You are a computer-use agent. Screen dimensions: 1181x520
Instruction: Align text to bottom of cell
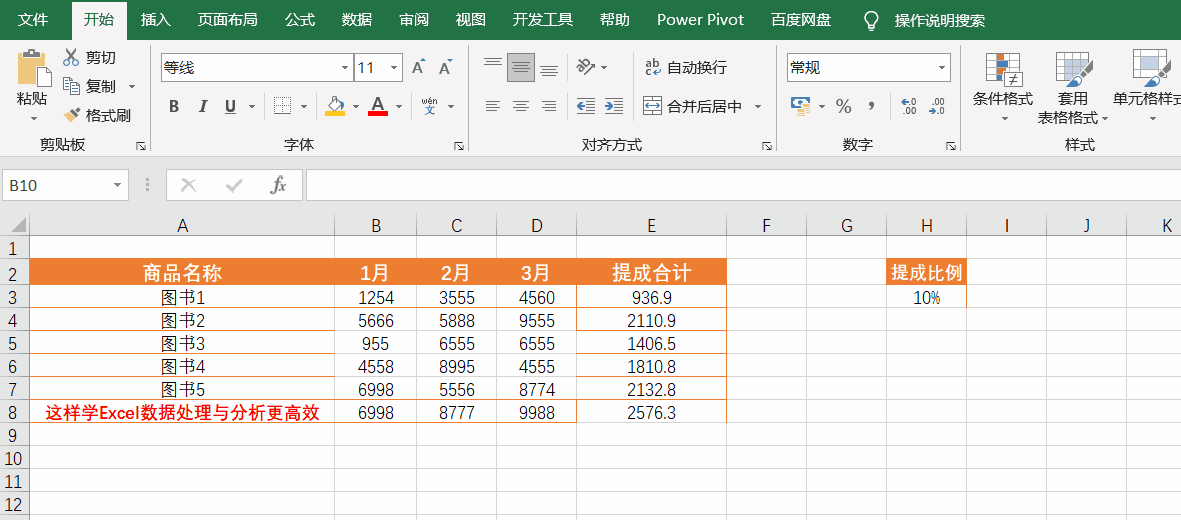549,68
